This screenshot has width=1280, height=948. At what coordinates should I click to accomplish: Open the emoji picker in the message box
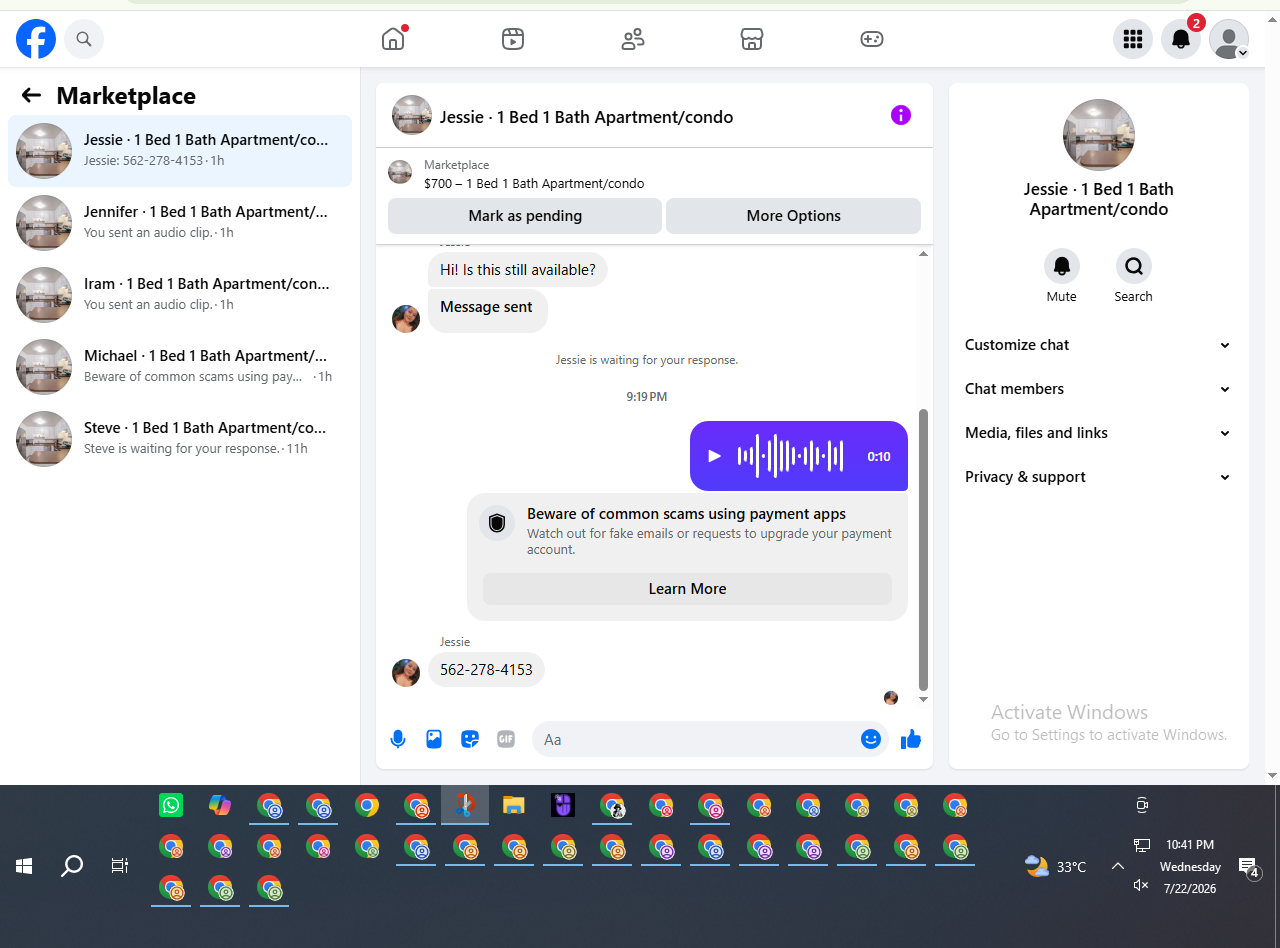(871, 740)
